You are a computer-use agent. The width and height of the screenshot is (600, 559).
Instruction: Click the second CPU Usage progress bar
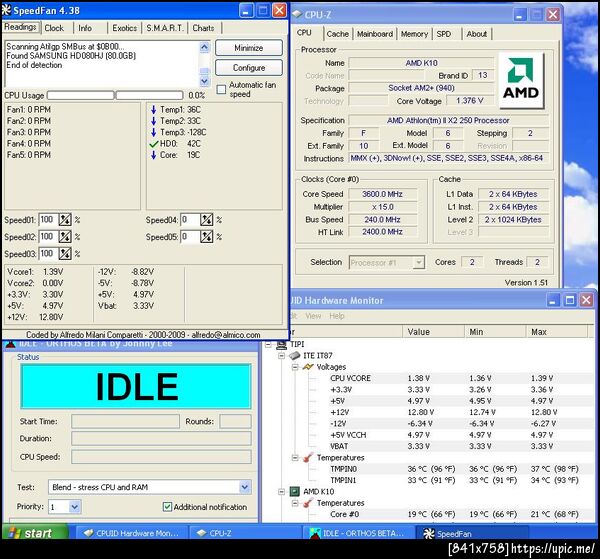(149, 95)
